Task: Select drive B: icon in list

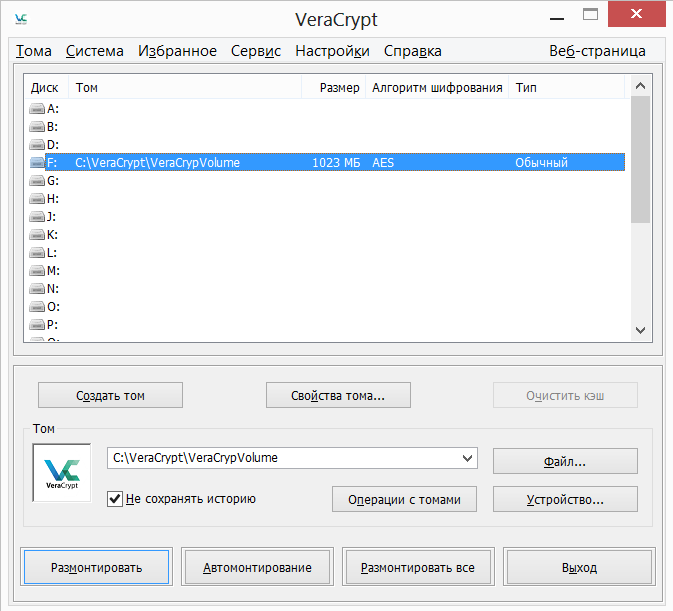Action: [x=37, y=127]
